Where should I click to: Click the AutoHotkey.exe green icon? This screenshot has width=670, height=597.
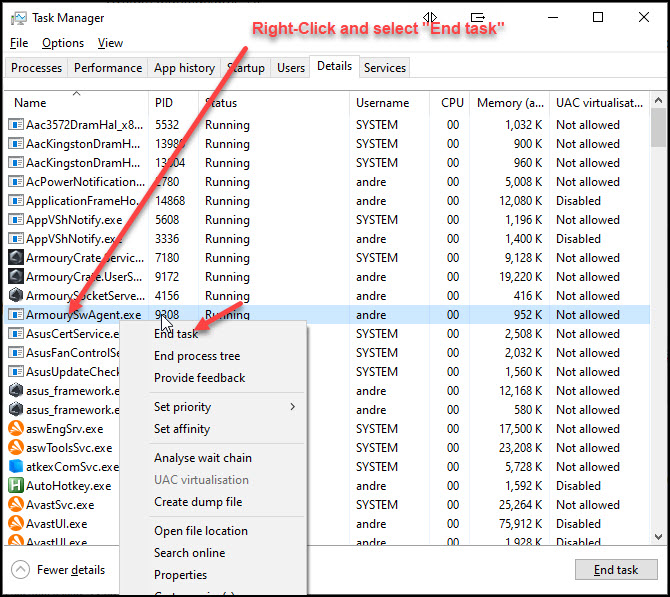16,486
